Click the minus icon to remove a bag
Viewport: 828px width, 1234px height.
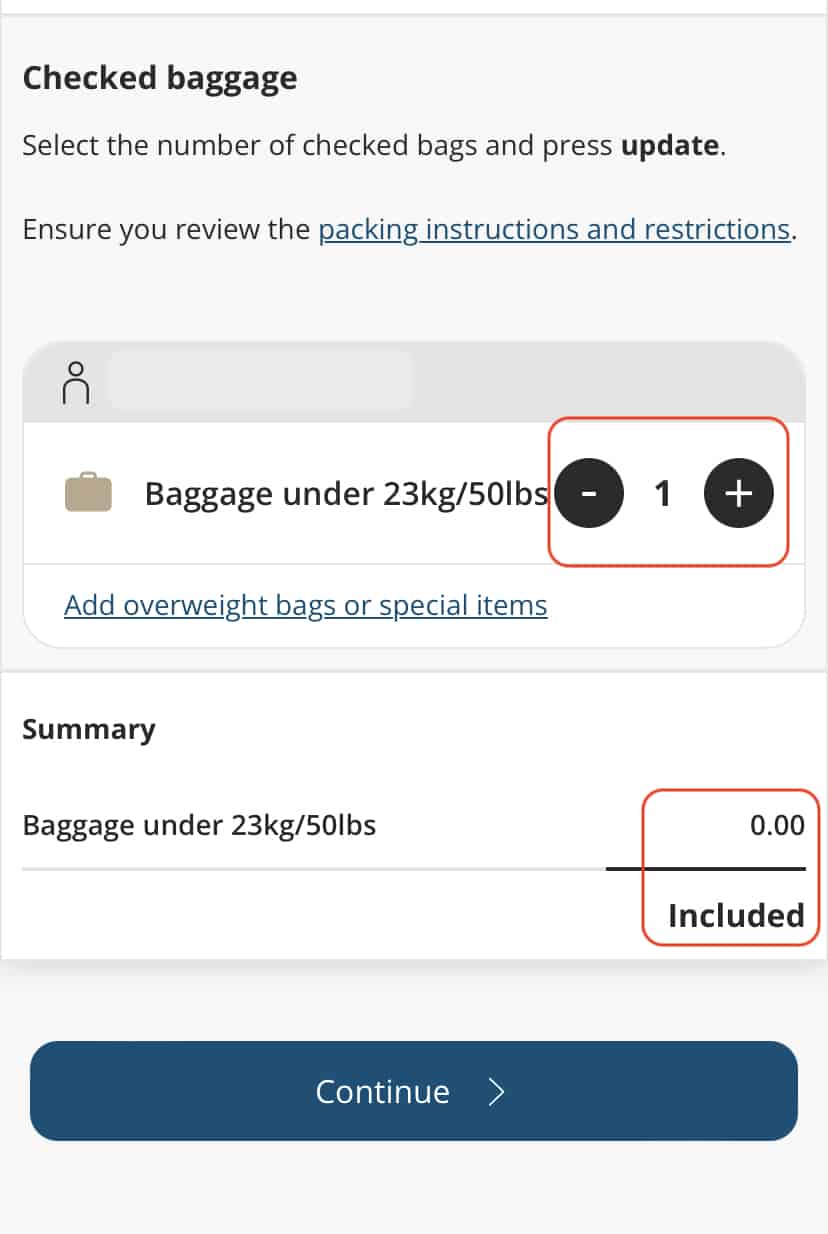(589, 492)
